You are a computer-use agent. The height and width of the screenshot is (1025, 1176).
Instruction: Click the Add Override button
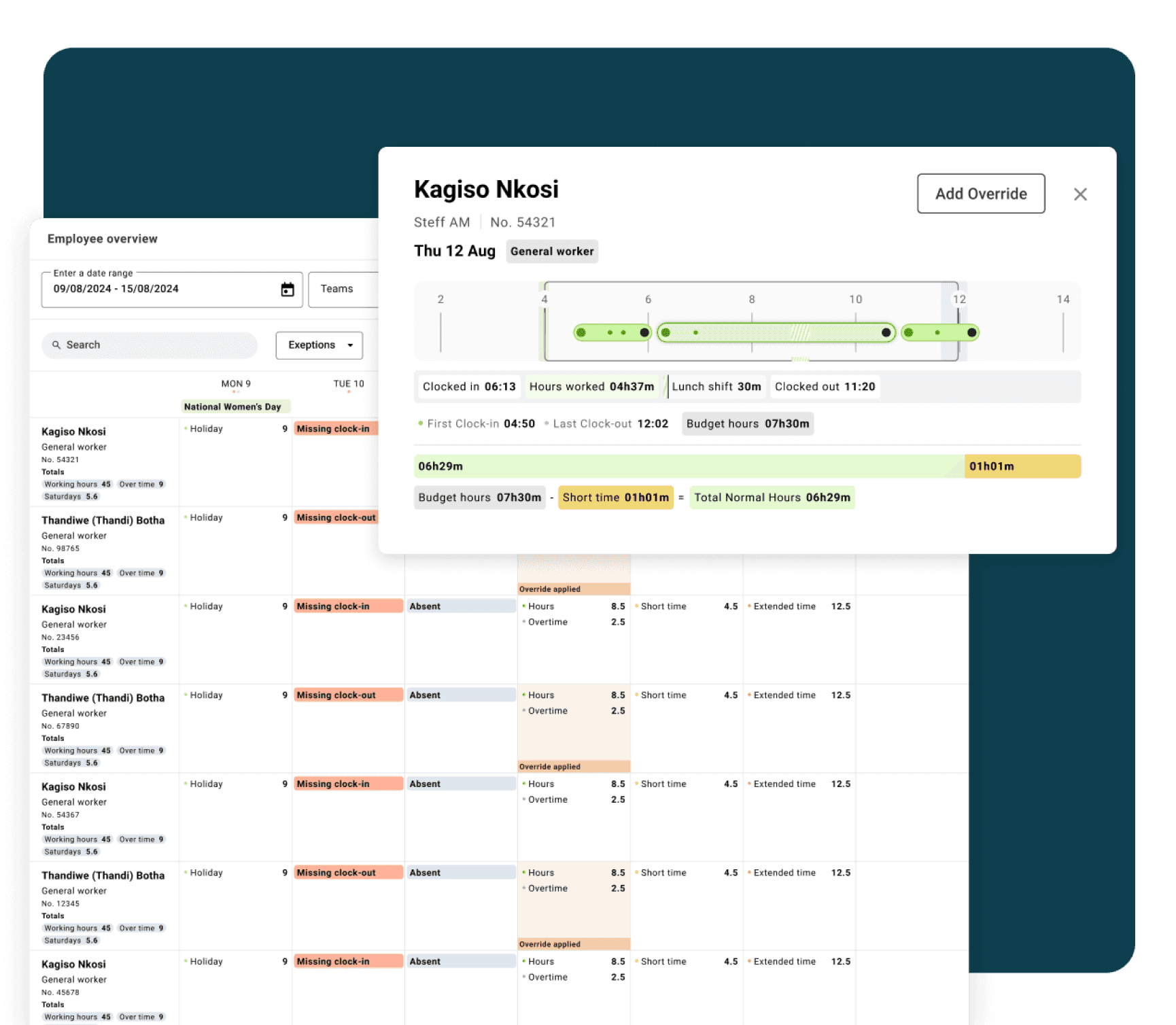coord(981,194)
